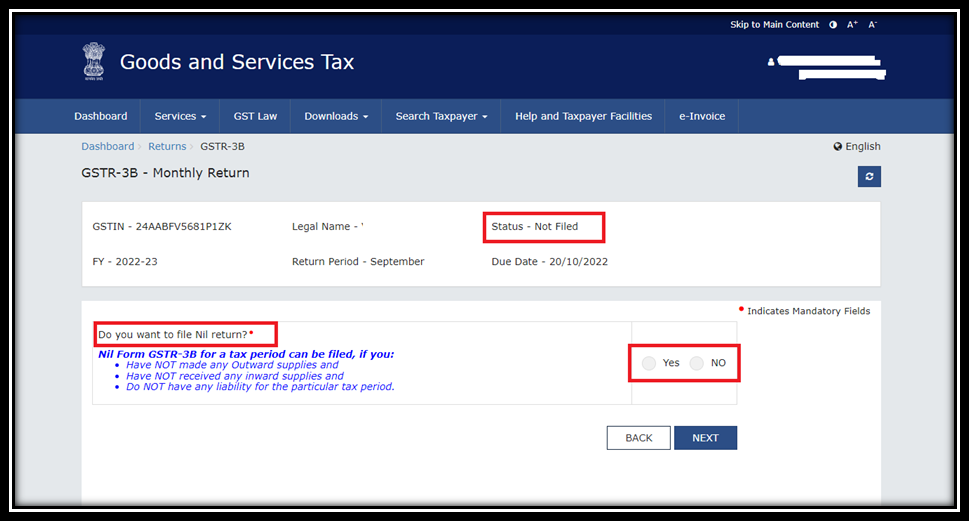Screen dimensions: 969x521
Task: Click the GSTR-3B - Monthly Return heading
Action: click(x=165, y=173)
